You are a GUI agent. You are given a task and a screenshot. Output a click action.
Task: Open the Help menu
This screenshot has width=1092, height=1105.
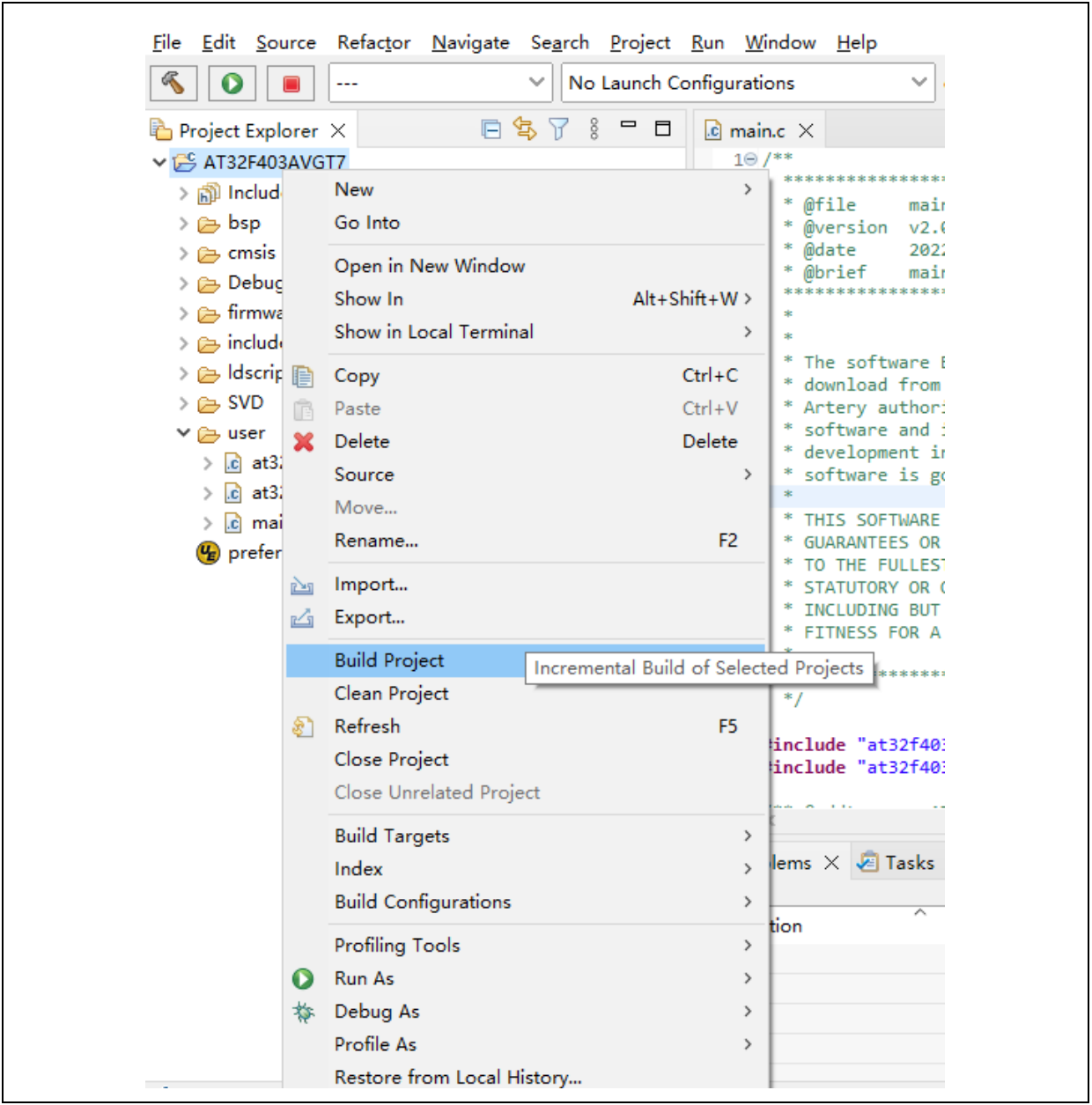(x=856, y=42)
